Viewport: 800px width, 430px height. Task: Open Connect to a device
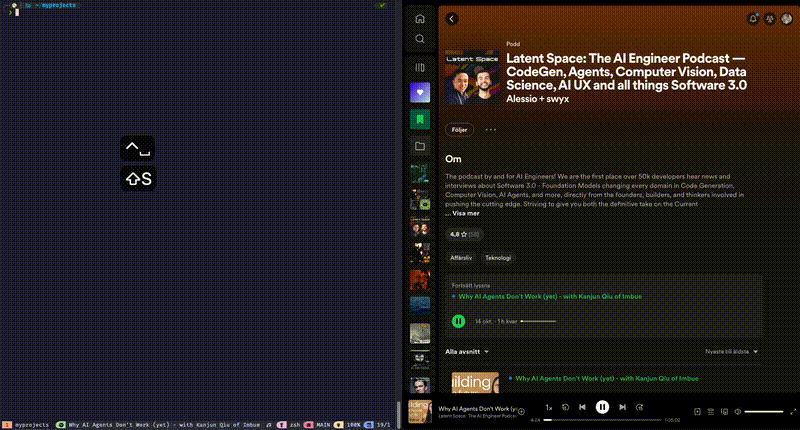point(724,412)
